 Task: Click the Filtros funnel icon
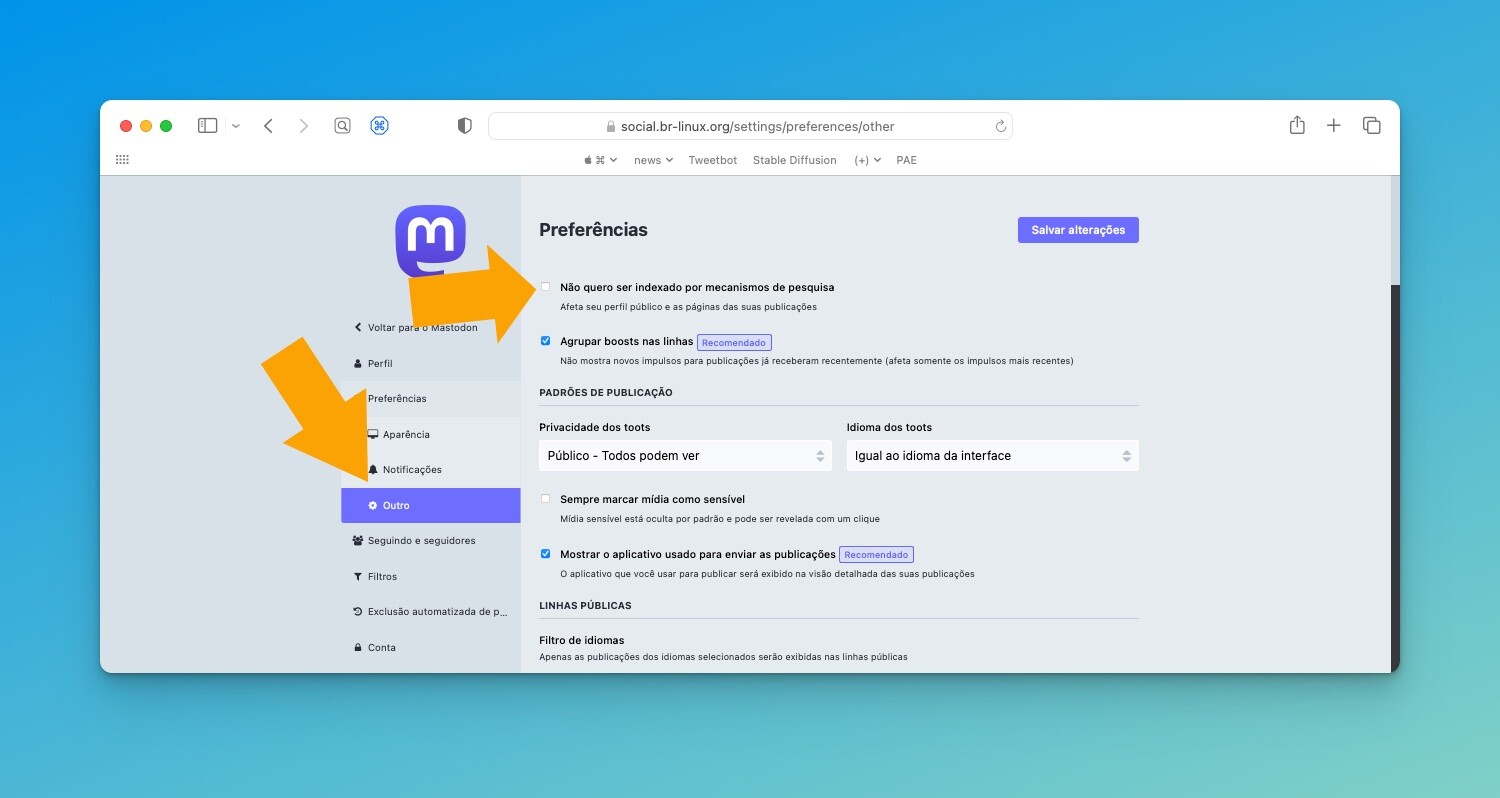click(x=357, y=576)
